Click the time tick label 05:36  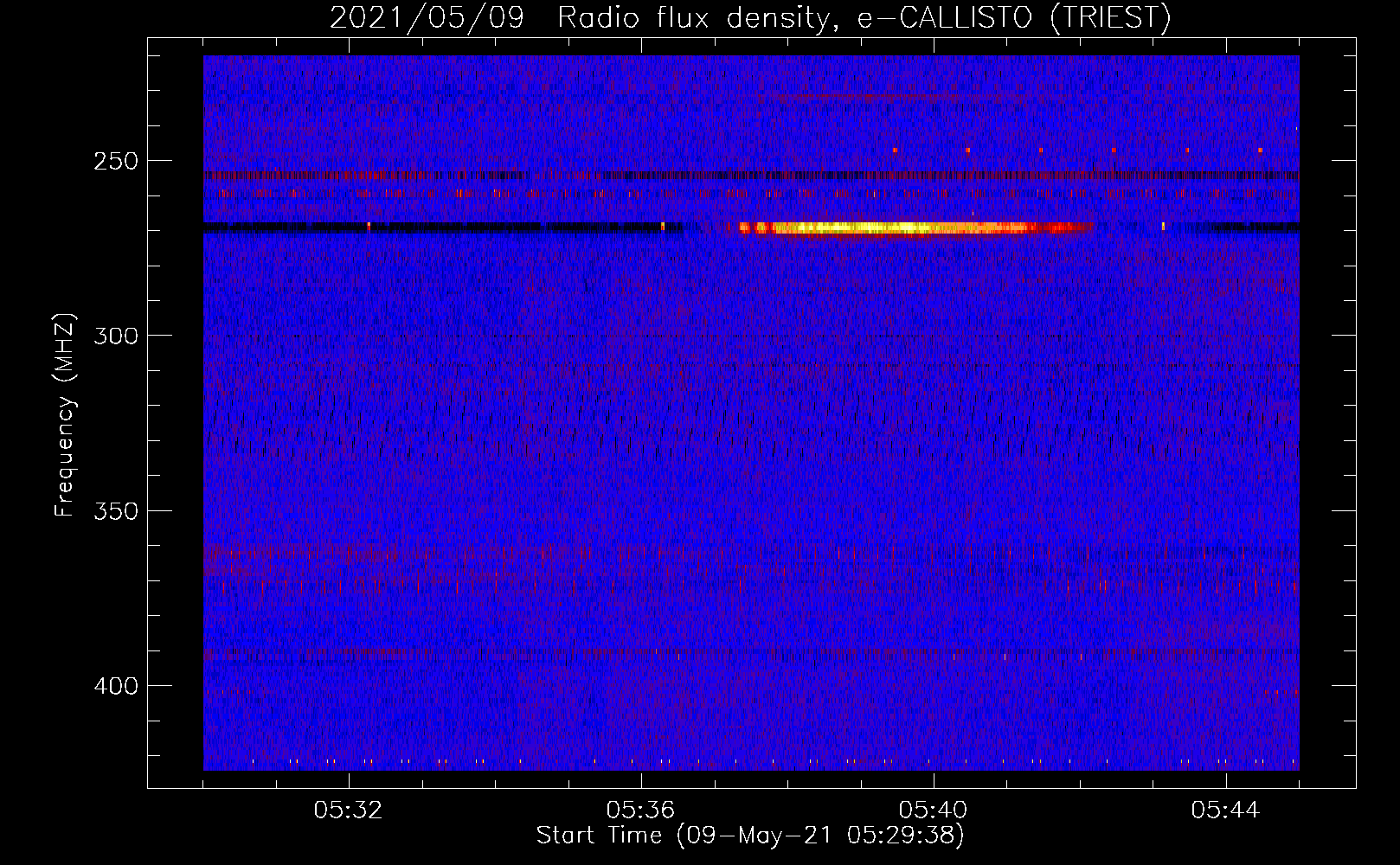tap(641, 811)
